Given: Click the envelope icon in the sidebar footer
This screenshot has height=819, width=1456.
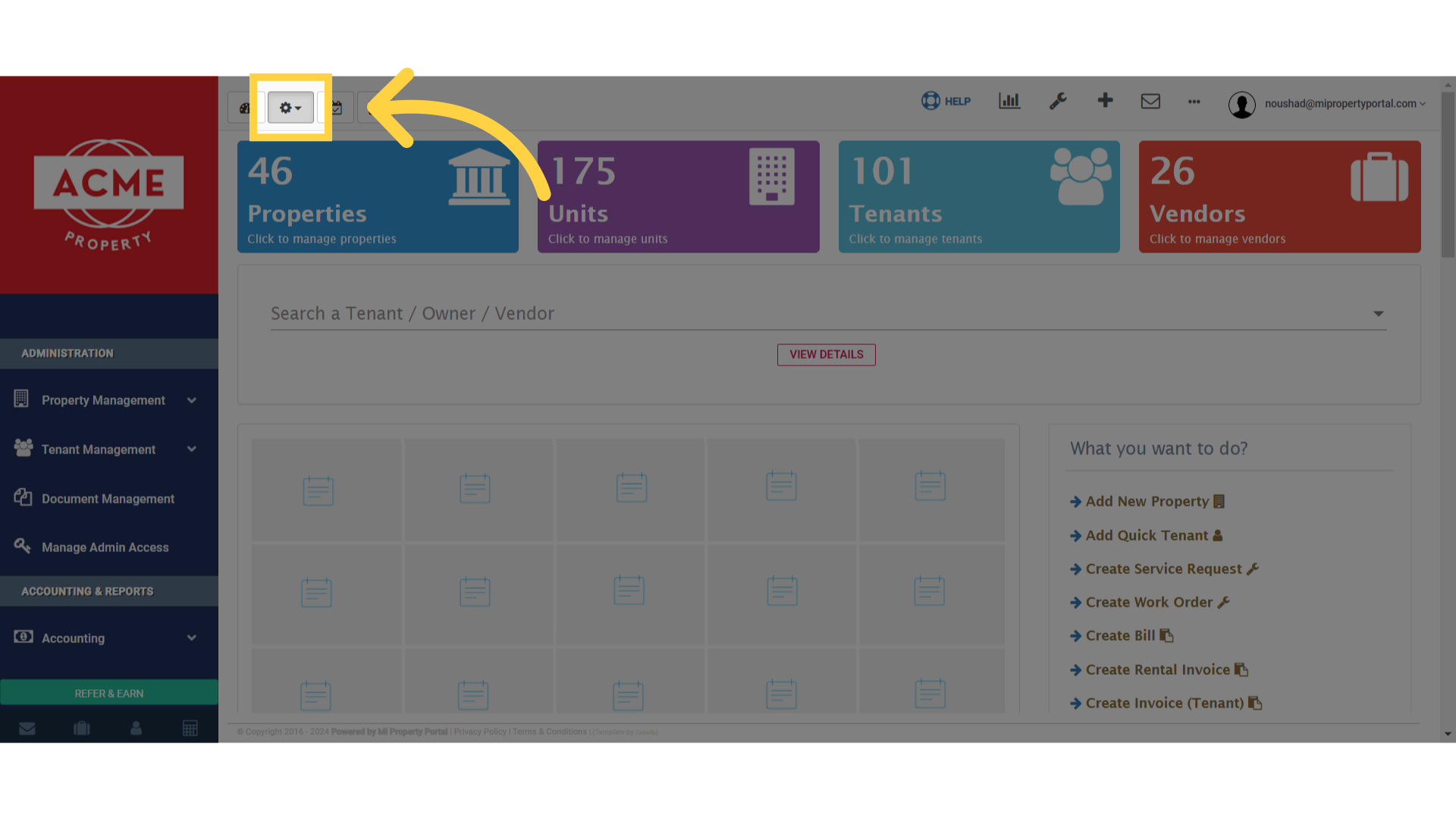Looking at the screenshot, I should coord(27,729).
